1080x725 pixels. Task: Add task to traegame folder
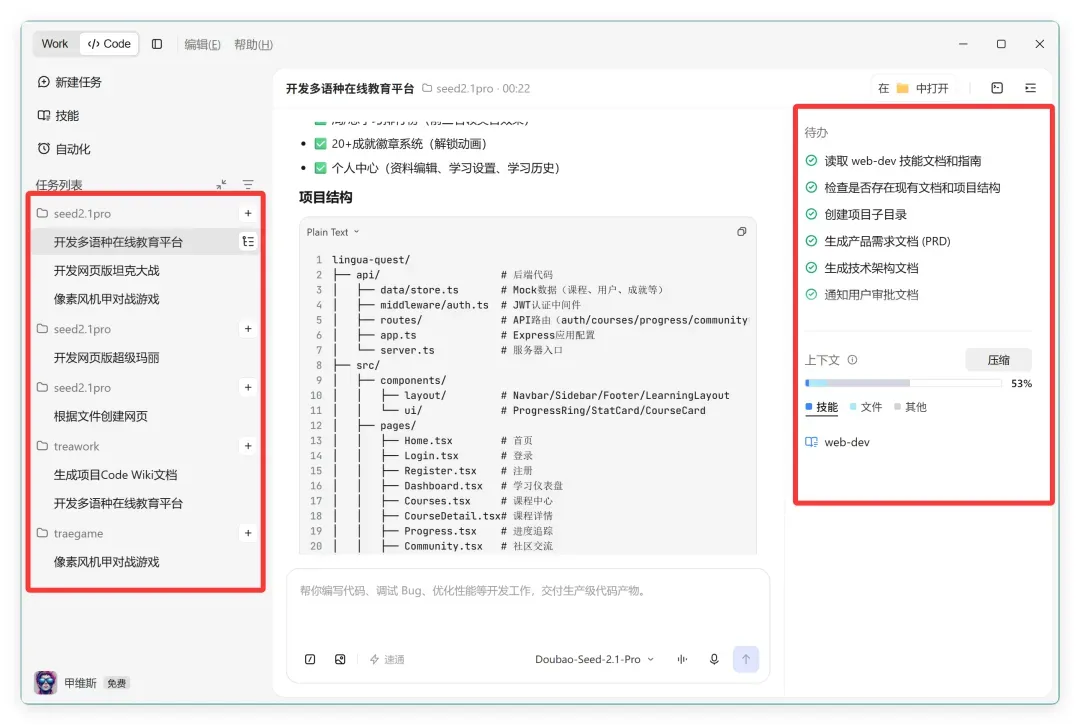pyautogui.click(x=248, y=533)
